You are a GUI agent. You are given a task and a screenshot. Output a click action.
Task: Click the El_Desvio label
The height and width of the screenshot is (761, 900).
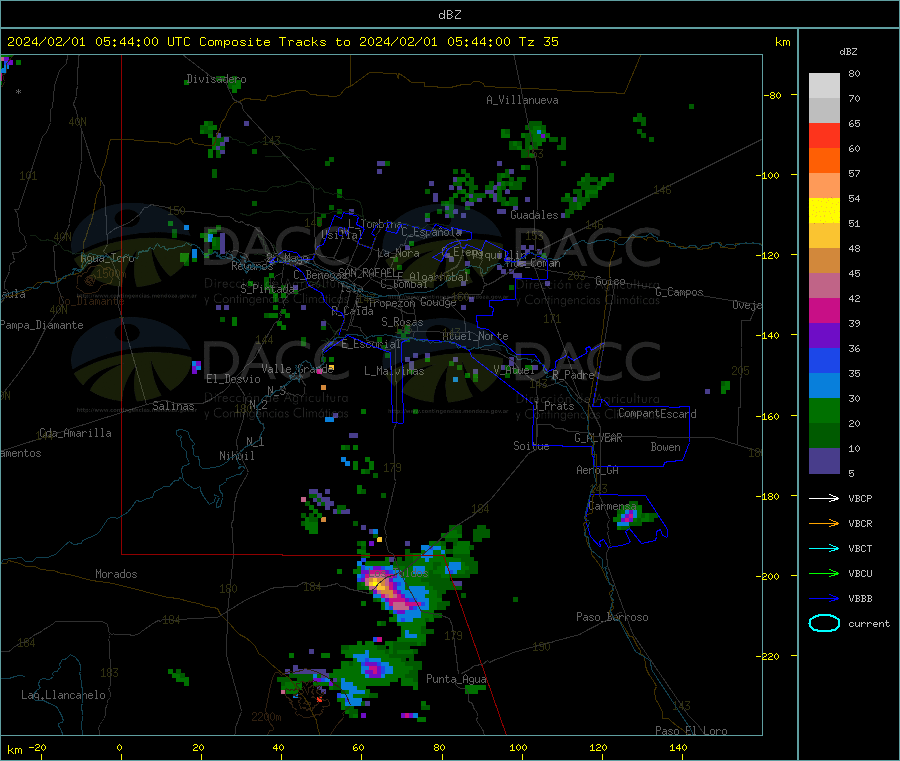coord(233,379)
